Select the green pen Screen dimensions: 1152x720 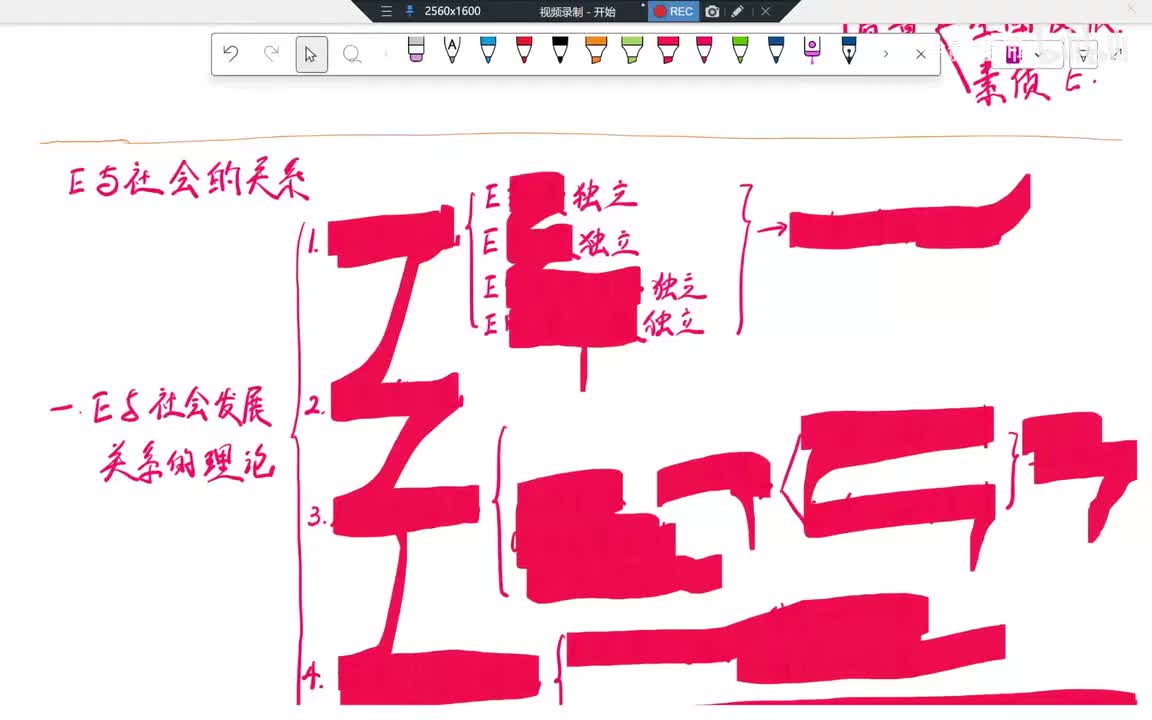[740, 50]
